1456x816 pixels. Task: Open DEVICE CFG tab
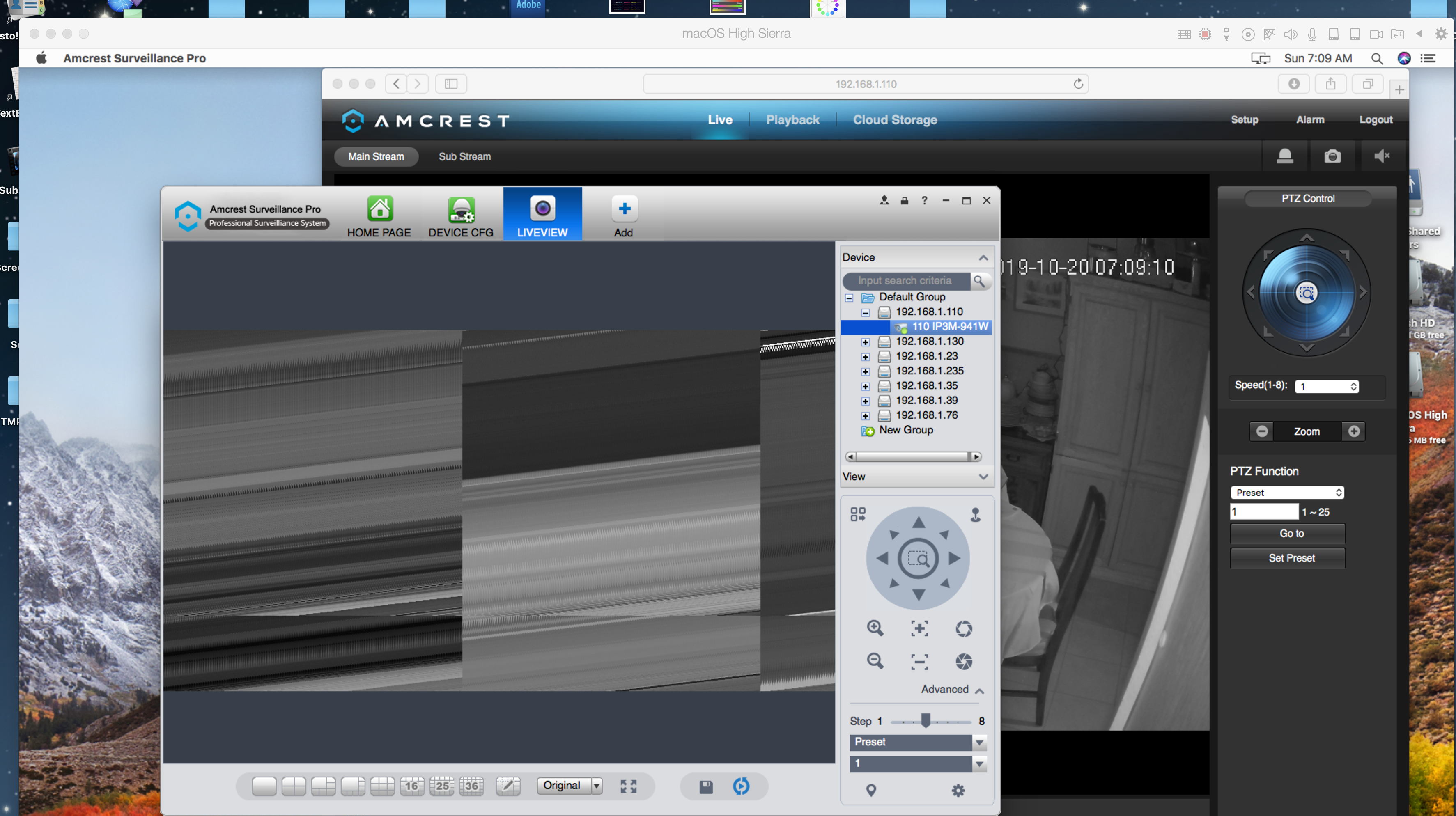point(461,216)
